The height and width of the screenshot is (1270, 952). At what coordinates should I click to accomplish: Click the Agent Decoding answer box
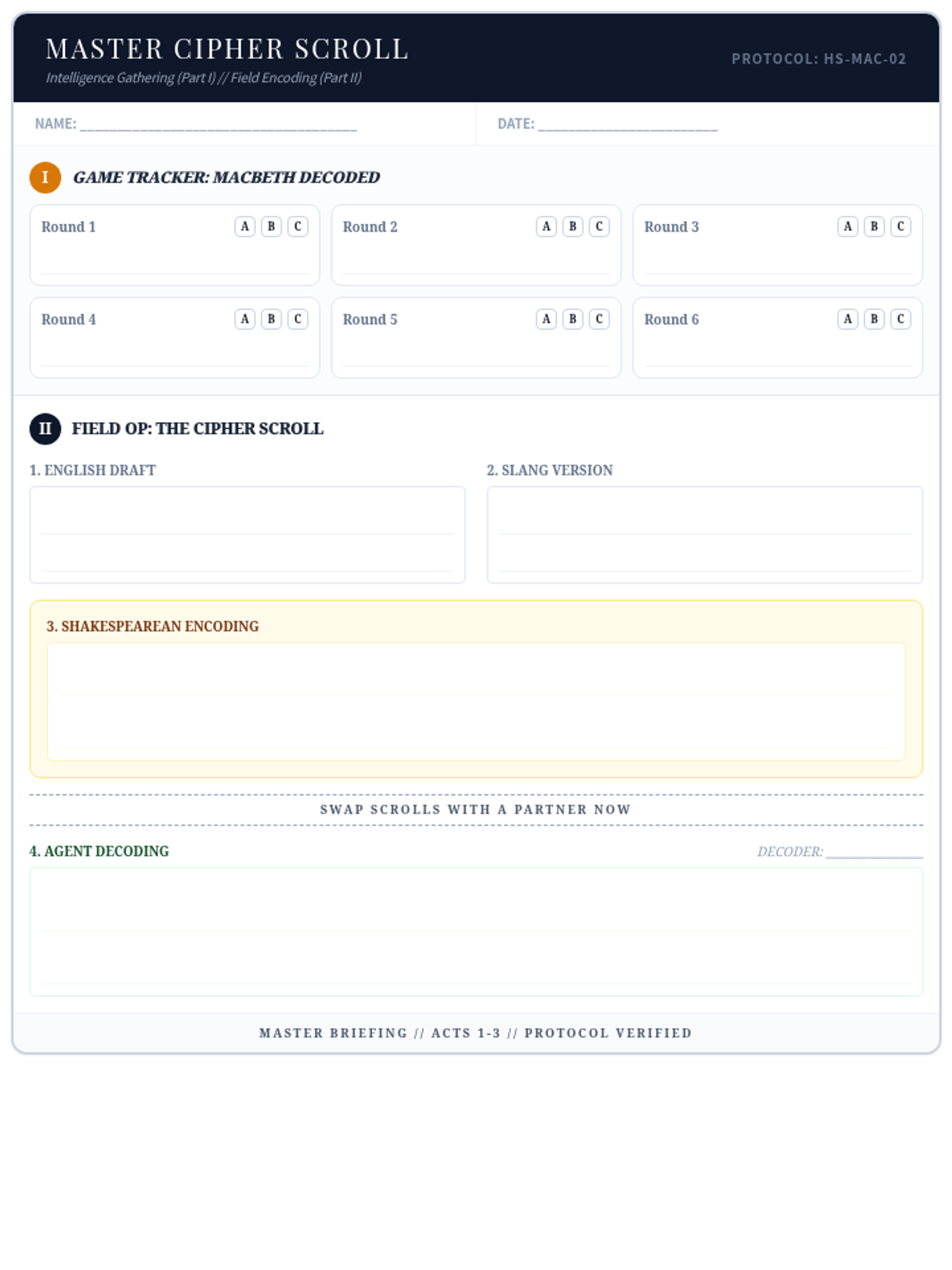(476, 932)
